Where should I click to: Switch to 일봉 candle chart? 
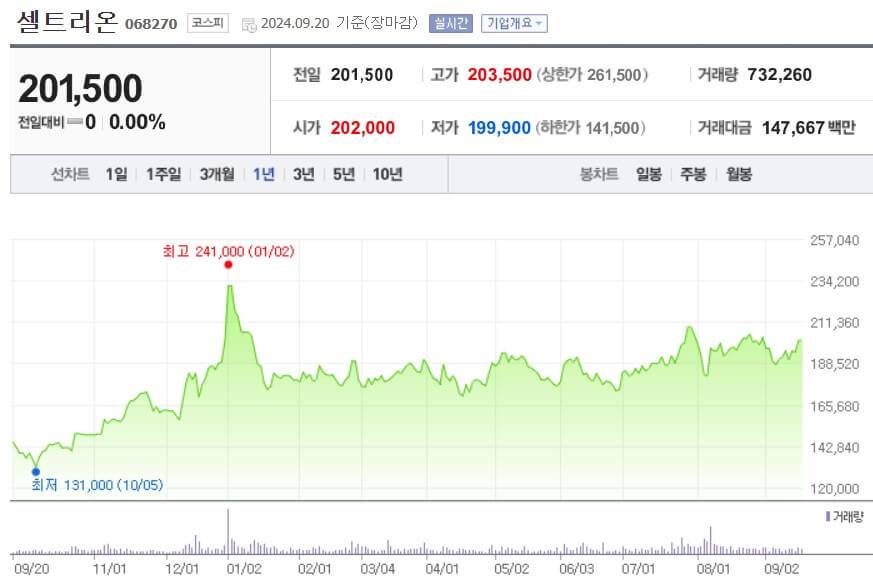coord(649,174)
